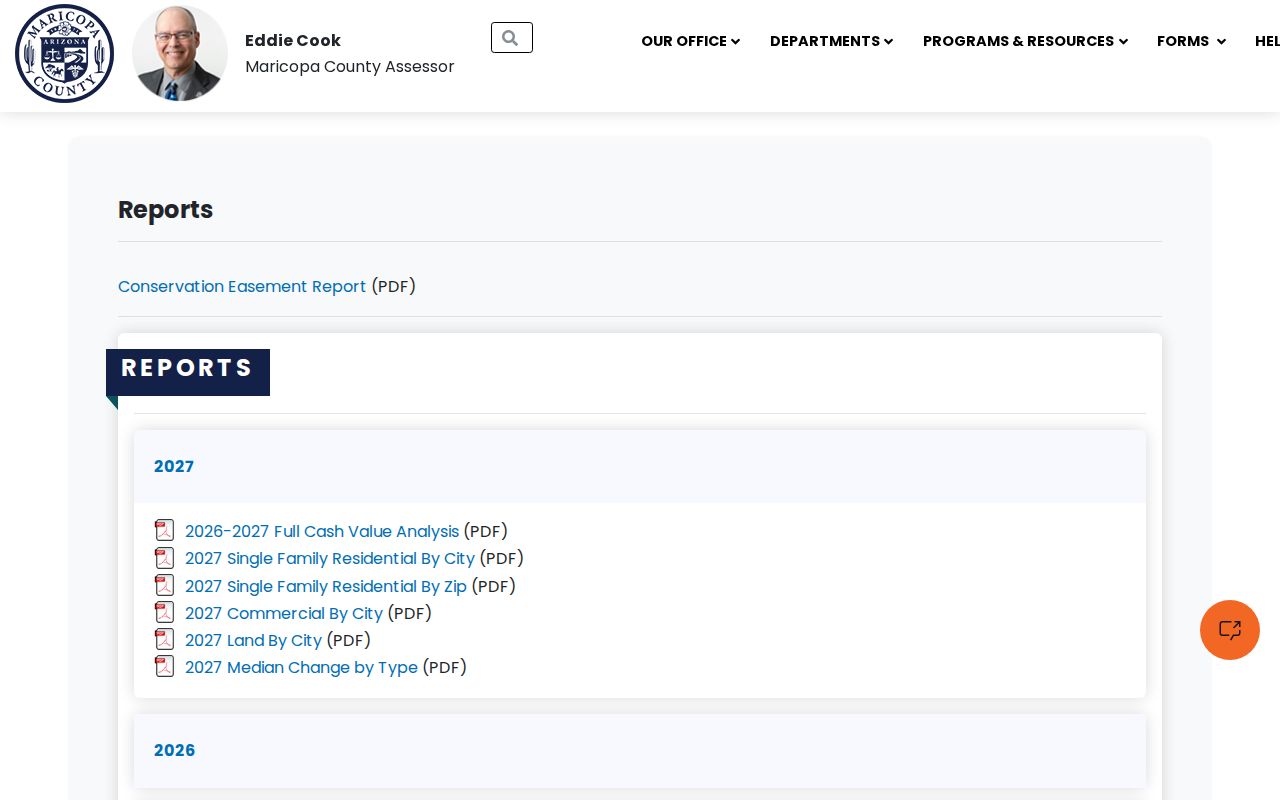
Task: Click the Eddie Cook name text
Action: pos(293,41)
